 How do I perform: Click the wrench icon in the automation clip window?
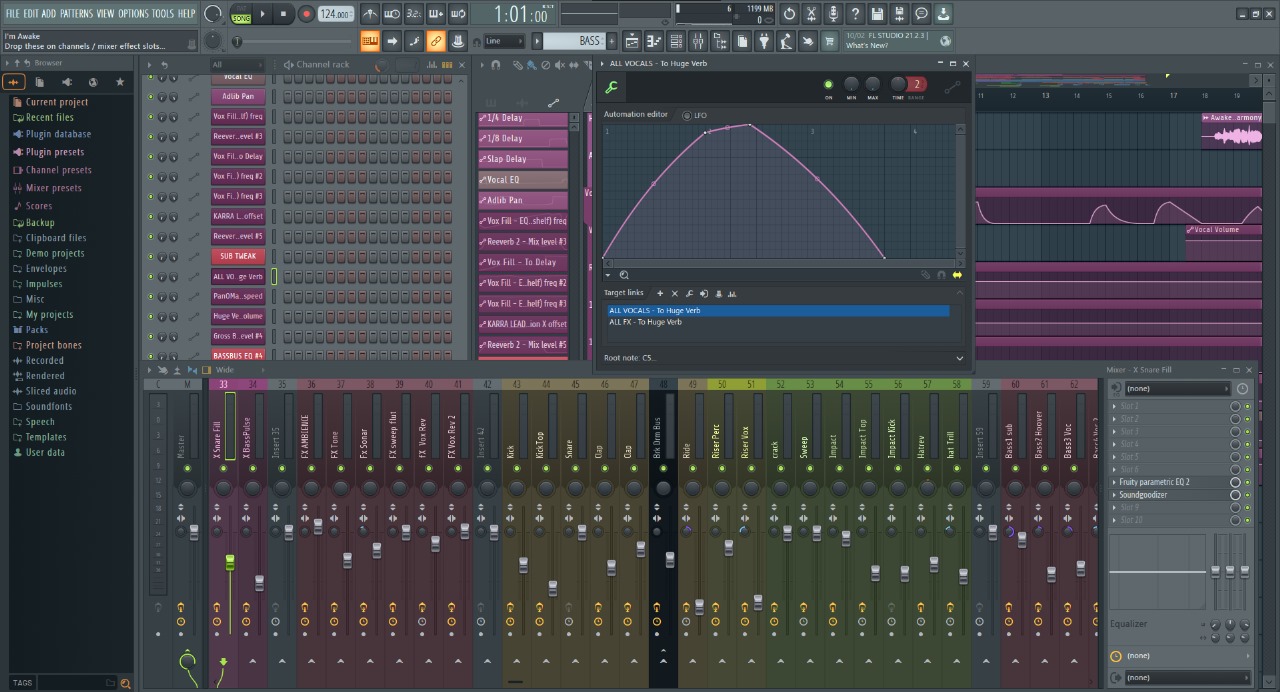[612, 86]
